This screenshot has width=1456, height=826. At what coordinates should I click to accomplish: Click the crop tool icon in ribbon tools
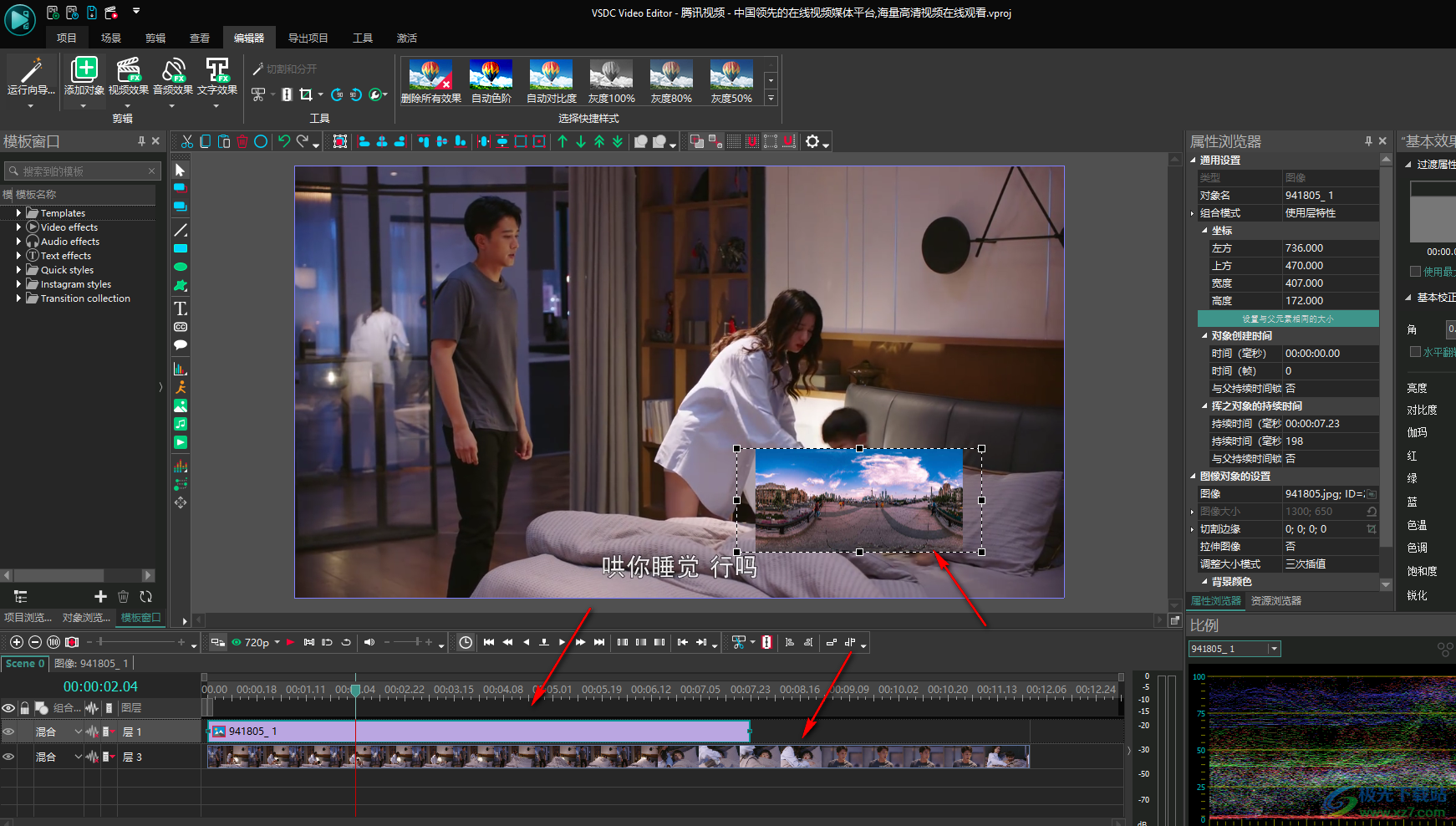click(306, 94)
